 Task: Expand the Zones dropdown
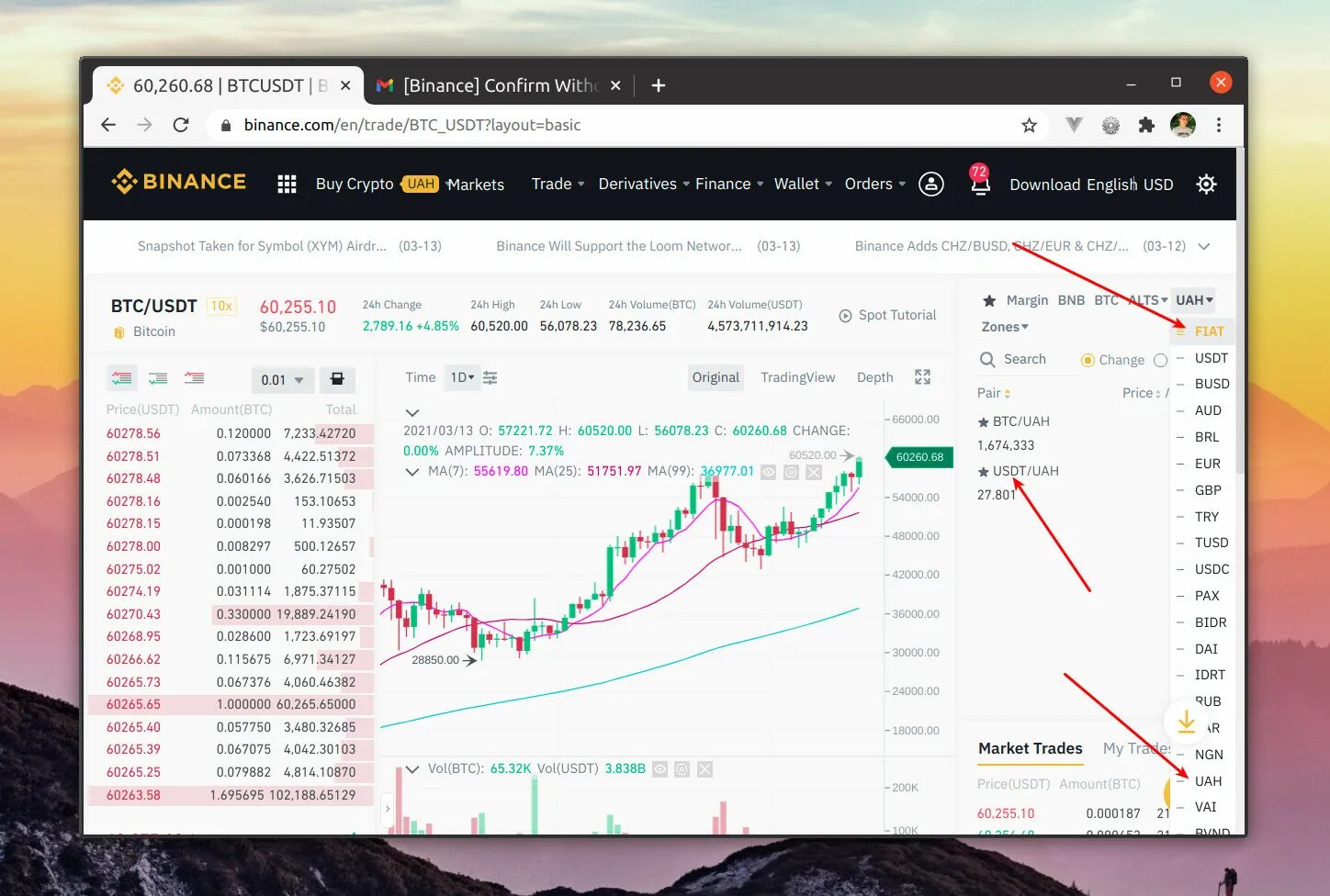point(1005,327)
